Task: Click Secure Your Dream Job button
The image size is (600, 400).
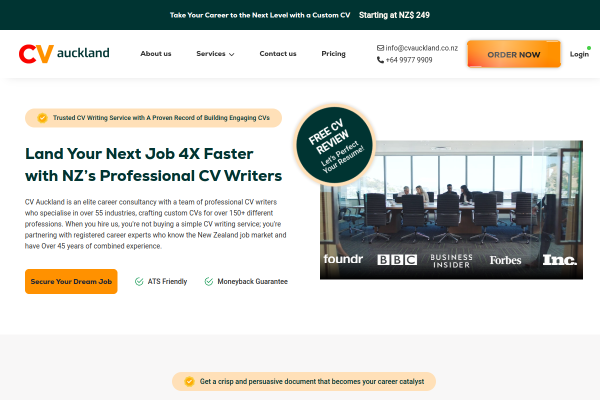Action: point(71,281)
